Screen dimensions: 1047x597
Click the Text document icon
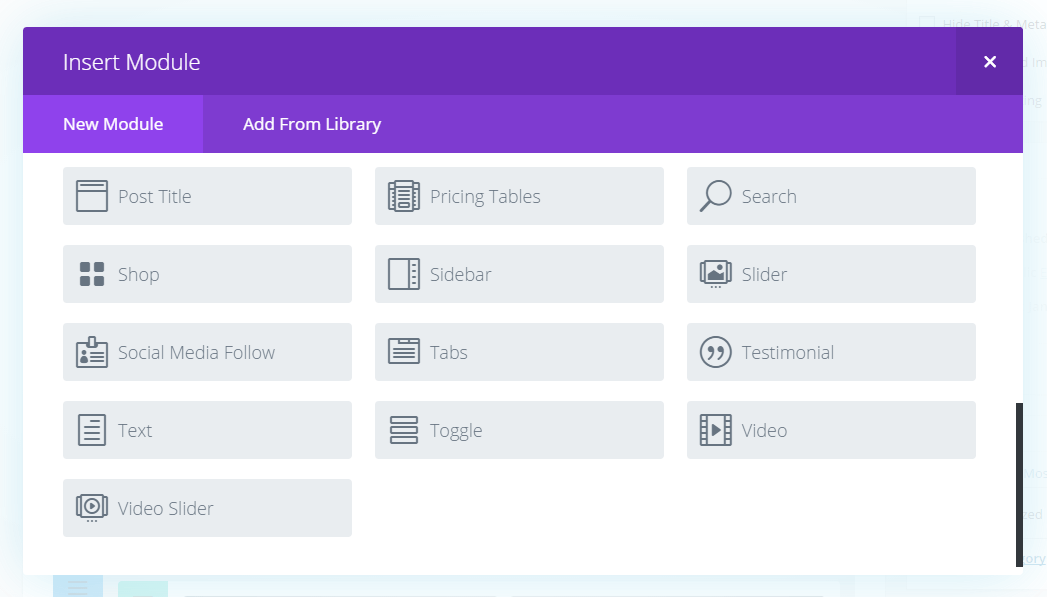91,430
